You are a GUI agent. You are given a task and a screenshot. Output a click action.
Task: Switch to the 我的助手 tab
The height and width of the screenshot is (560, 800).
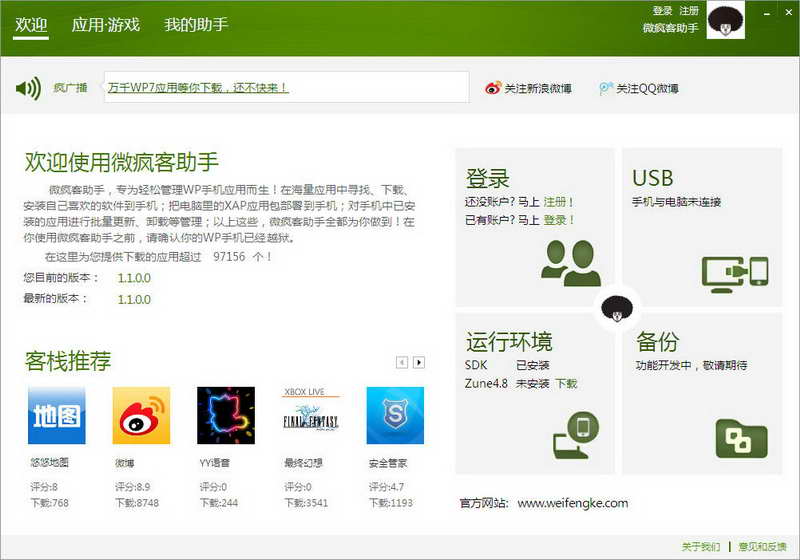[x=196, y=24]
